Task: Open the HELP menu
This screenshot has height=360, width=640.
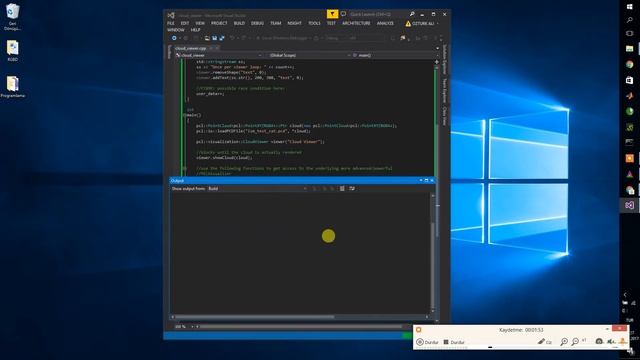Action: pos(196,30)
